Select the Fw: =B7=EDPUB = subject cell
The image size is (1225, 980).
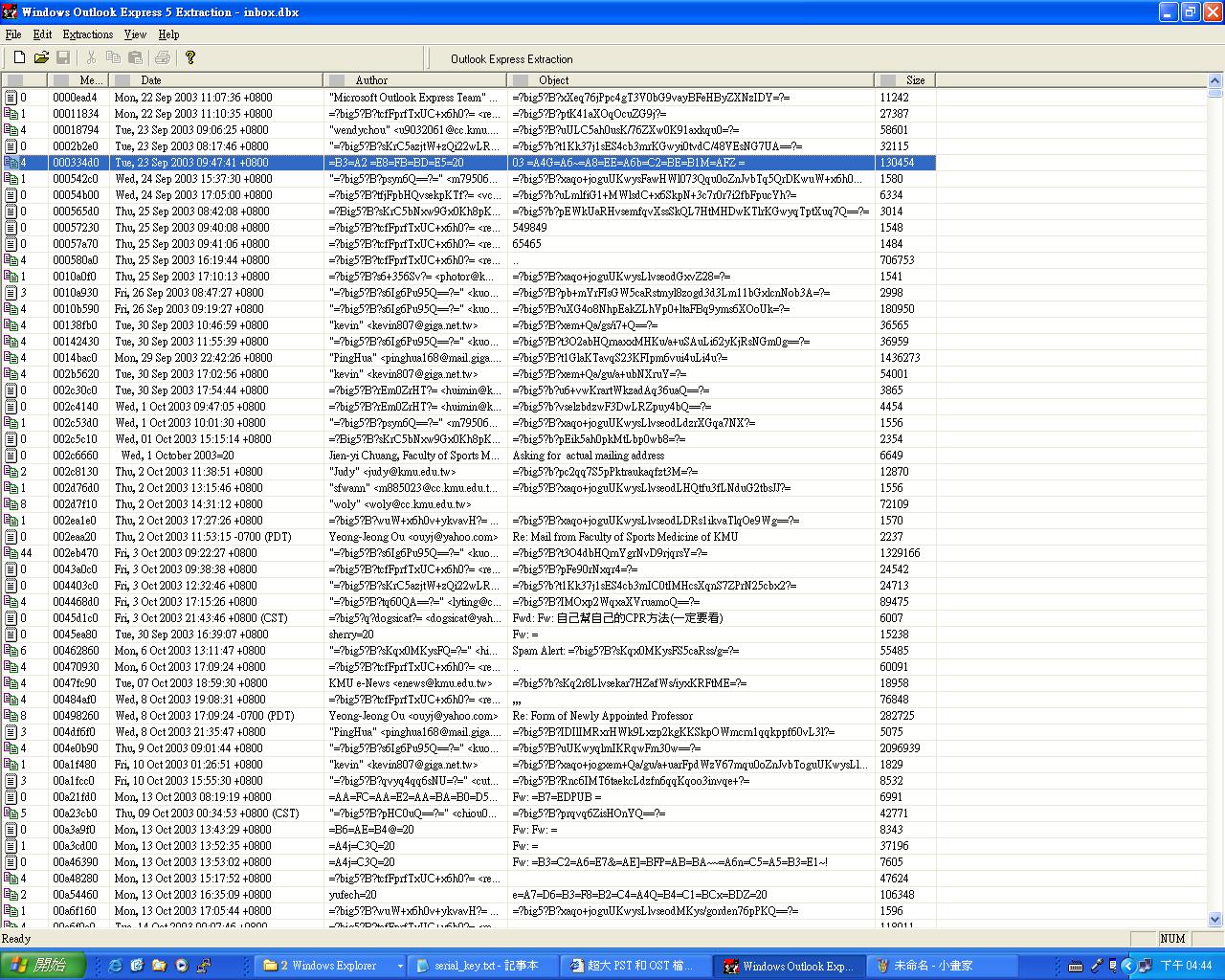[557, 797]
